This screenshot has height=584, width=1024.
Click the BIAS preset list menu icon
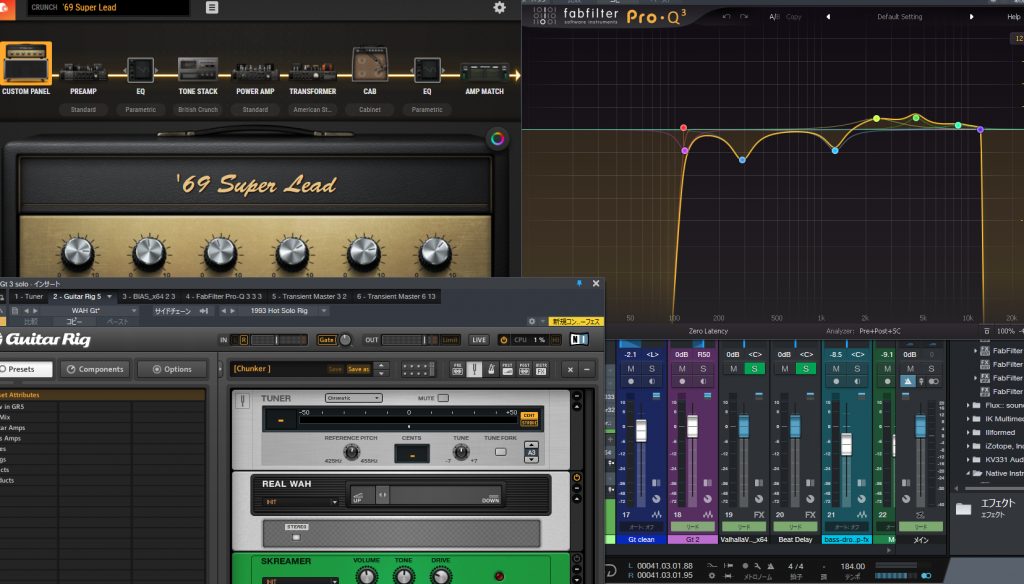[212, 8]
